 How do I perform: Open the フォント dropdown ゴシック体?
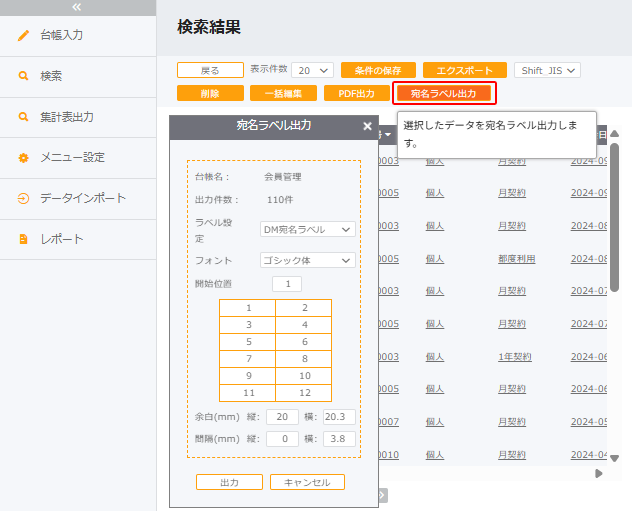coord(307,260)
